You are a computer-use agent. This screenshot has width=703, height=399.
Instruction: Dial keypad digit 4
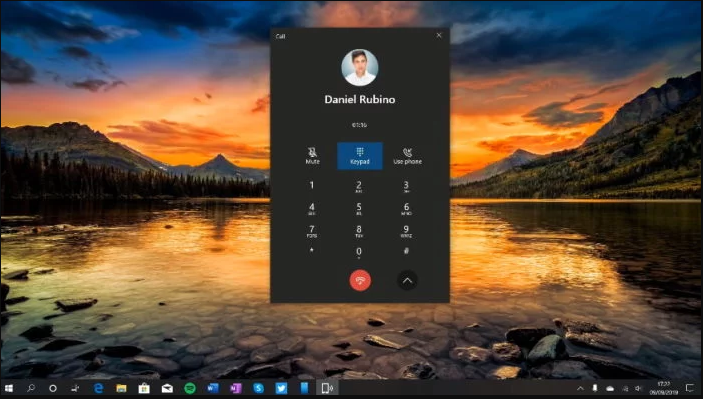312,208
